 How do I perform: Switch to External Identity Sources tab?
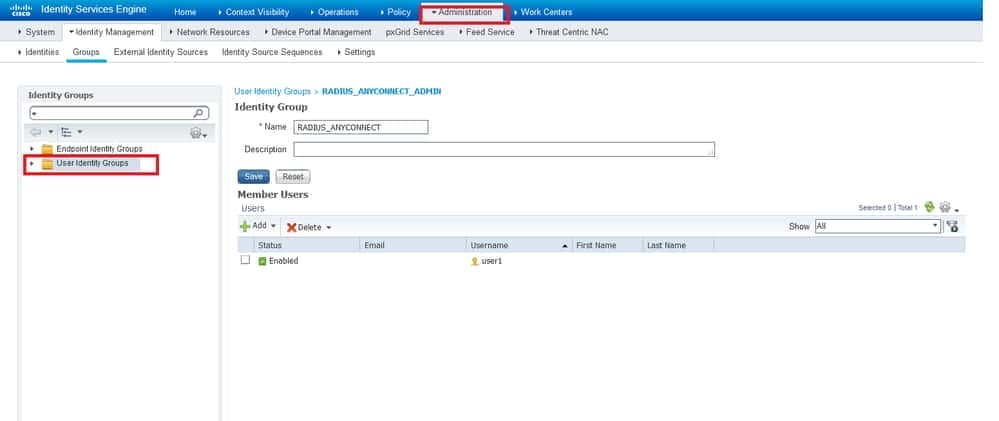pyautogui.click(x=161, y=52)
